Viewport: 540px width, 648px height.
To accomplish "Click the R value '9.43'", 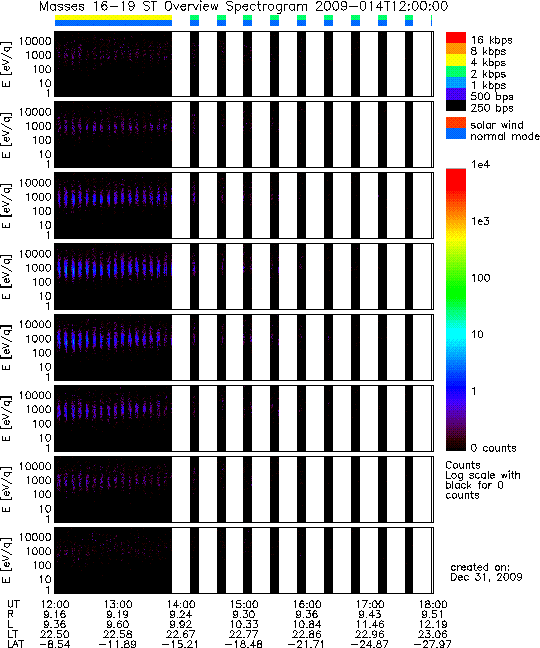I will pyautogui.click(x=370, y=615).
